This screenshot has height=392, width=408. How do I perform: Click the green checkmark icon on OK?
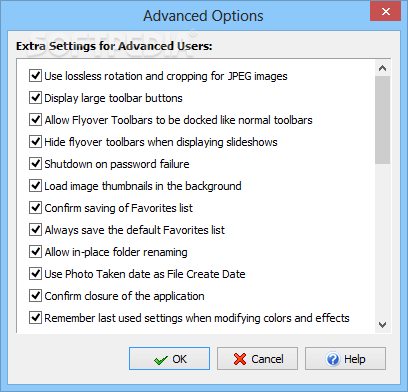pyautogui.click(x=161, y=360)
